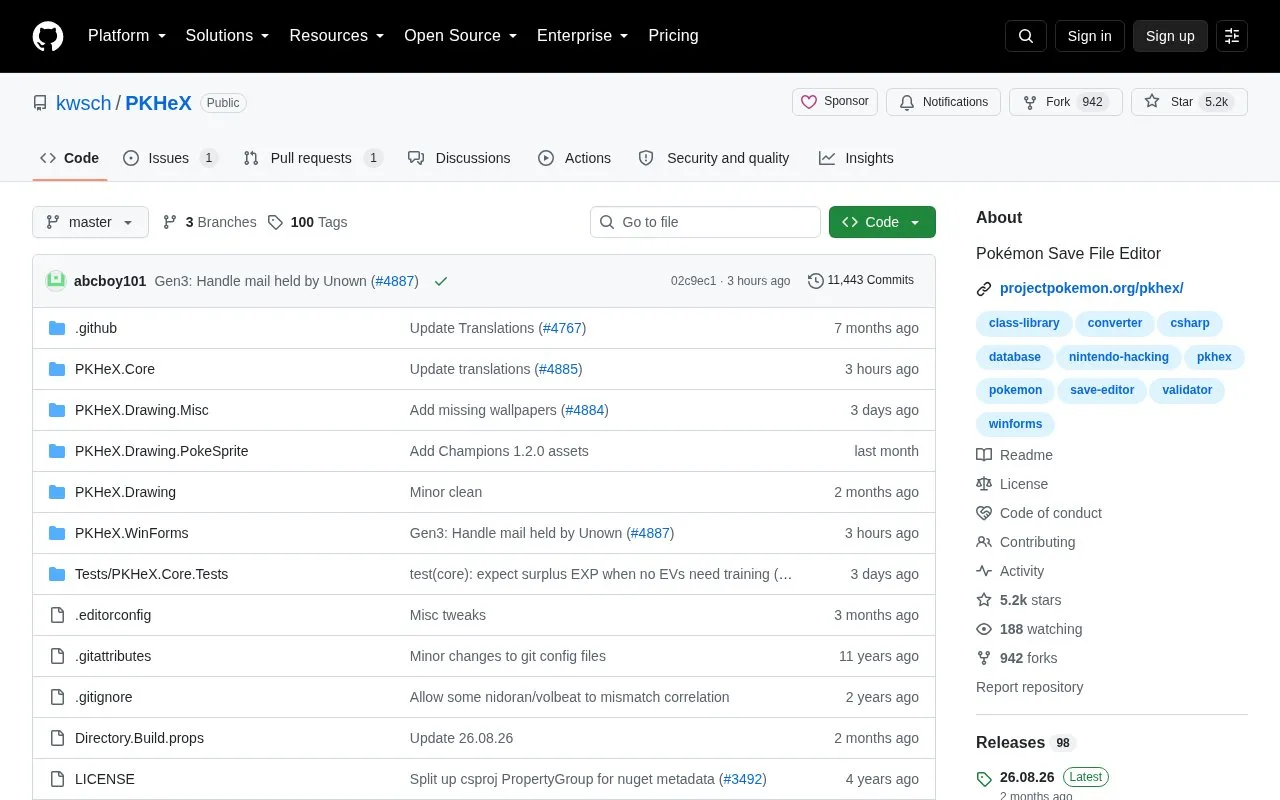Expand the Solutions menu
1280x800 pixels.
point(227,36)
